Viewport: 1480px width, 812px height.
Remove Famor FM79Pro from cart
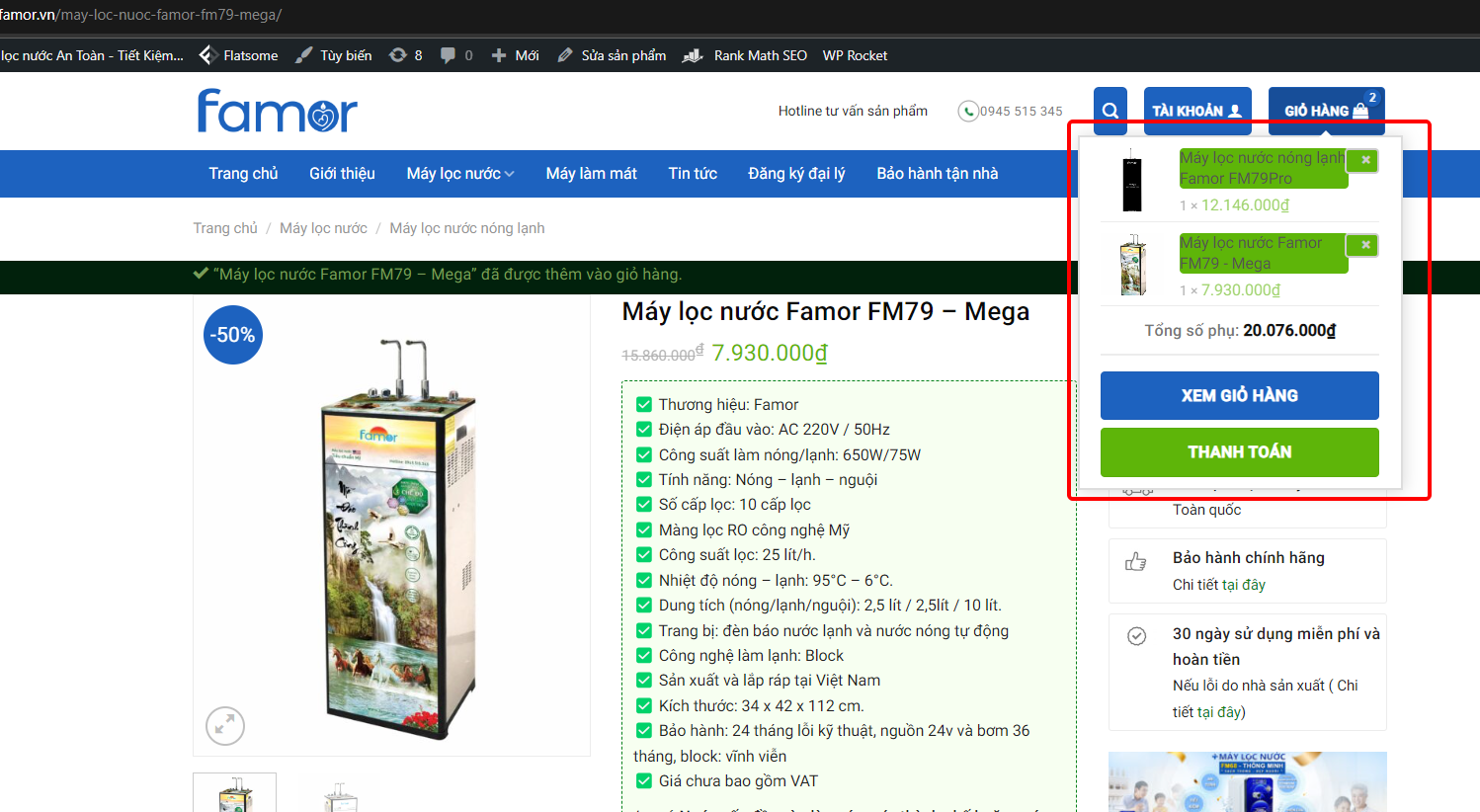click(x=1365, y=160)
